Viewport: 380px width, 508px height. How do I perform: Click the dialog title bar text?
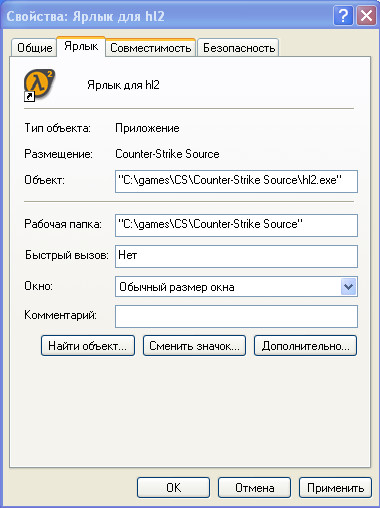85,16
